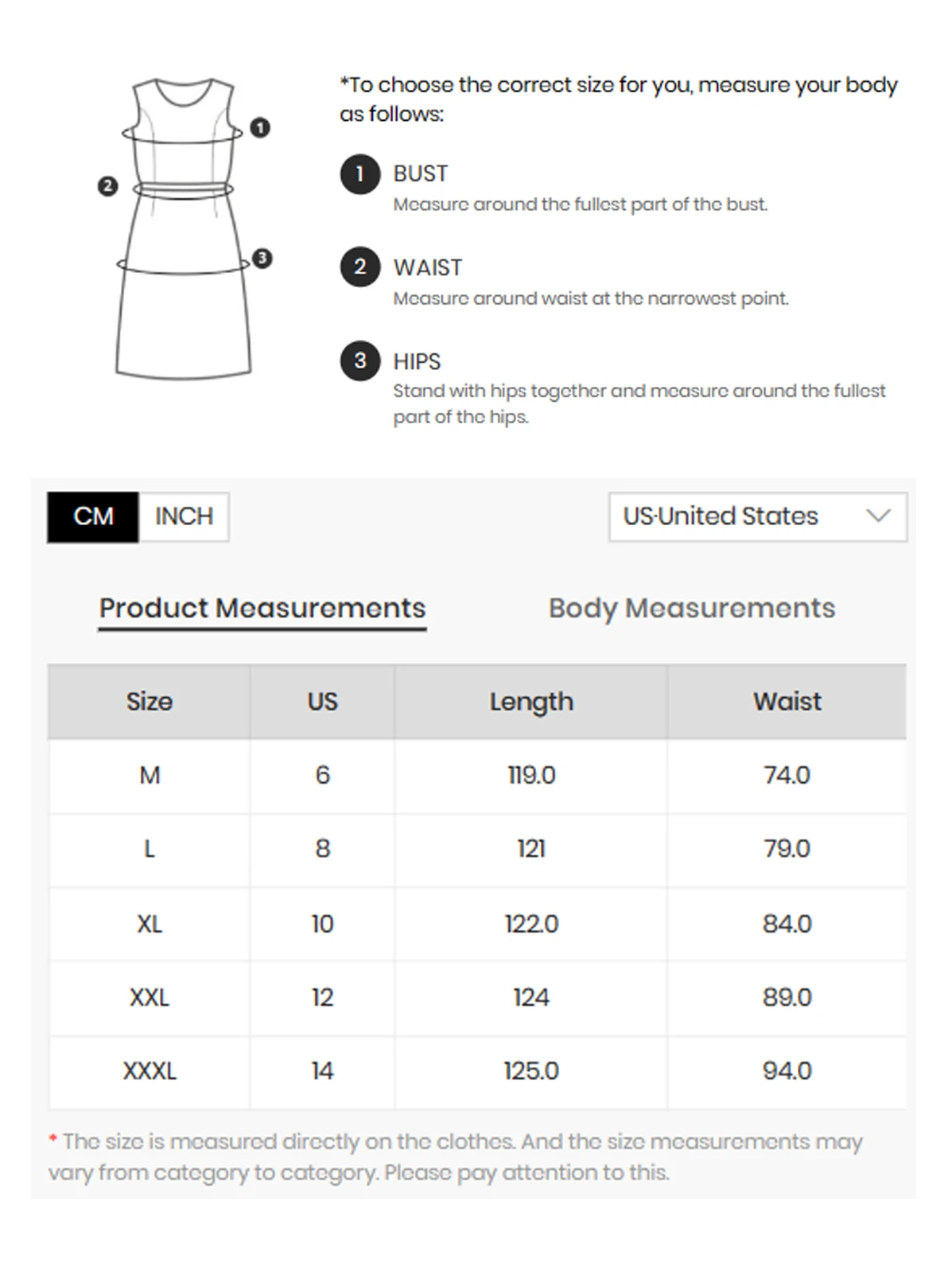The width and height of the screenshot is (952, 1270).
Task: Click the bust marker 1 on dress diagram
Action: point(260,127)
